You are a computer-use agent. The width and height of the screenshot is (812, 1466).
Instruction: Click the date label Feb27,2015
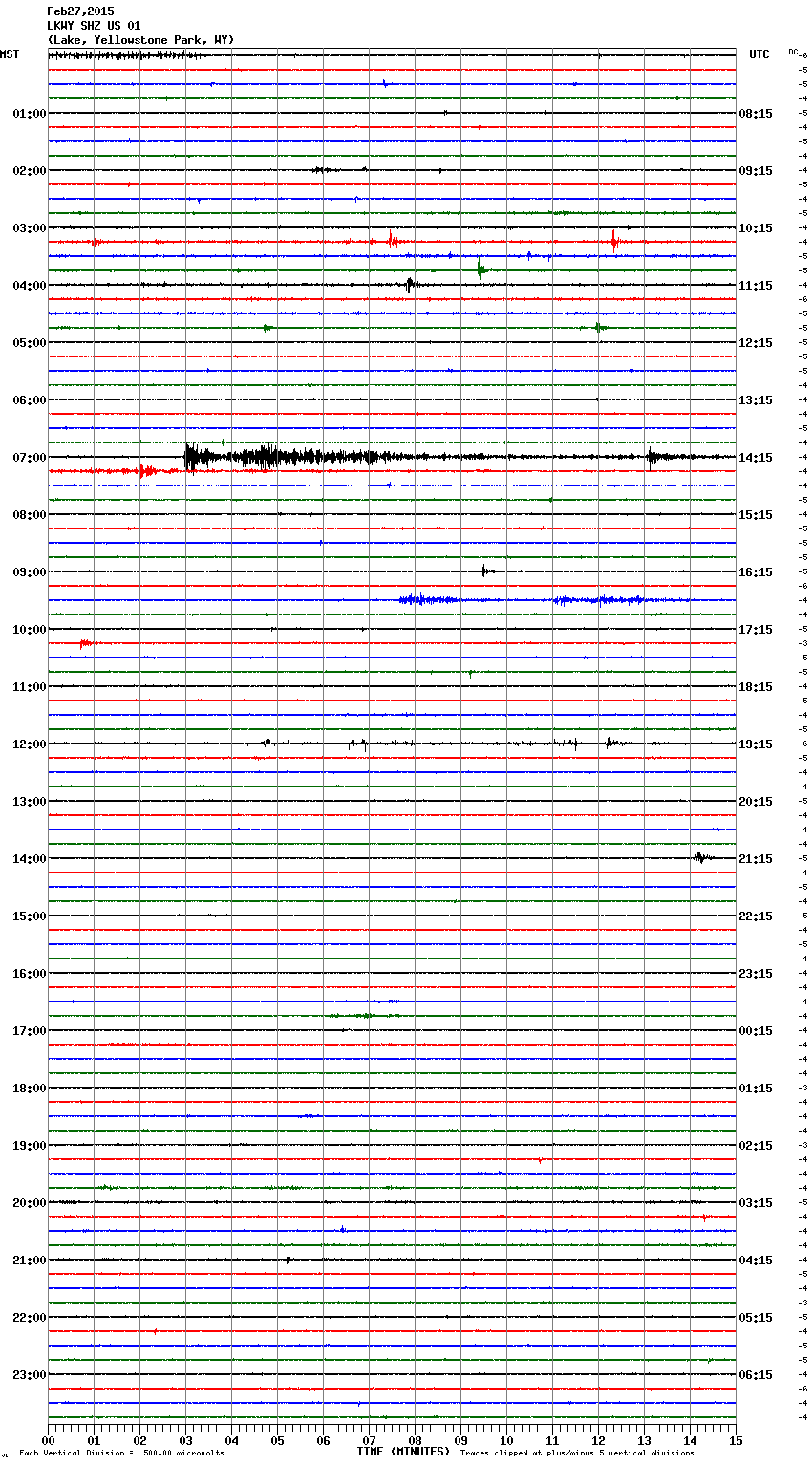pyautogui.click(x=80, y=11)
